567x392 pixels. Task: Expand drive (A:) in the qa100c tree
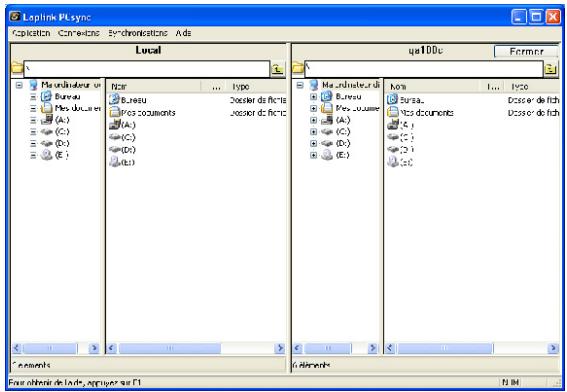coord(314,120)
